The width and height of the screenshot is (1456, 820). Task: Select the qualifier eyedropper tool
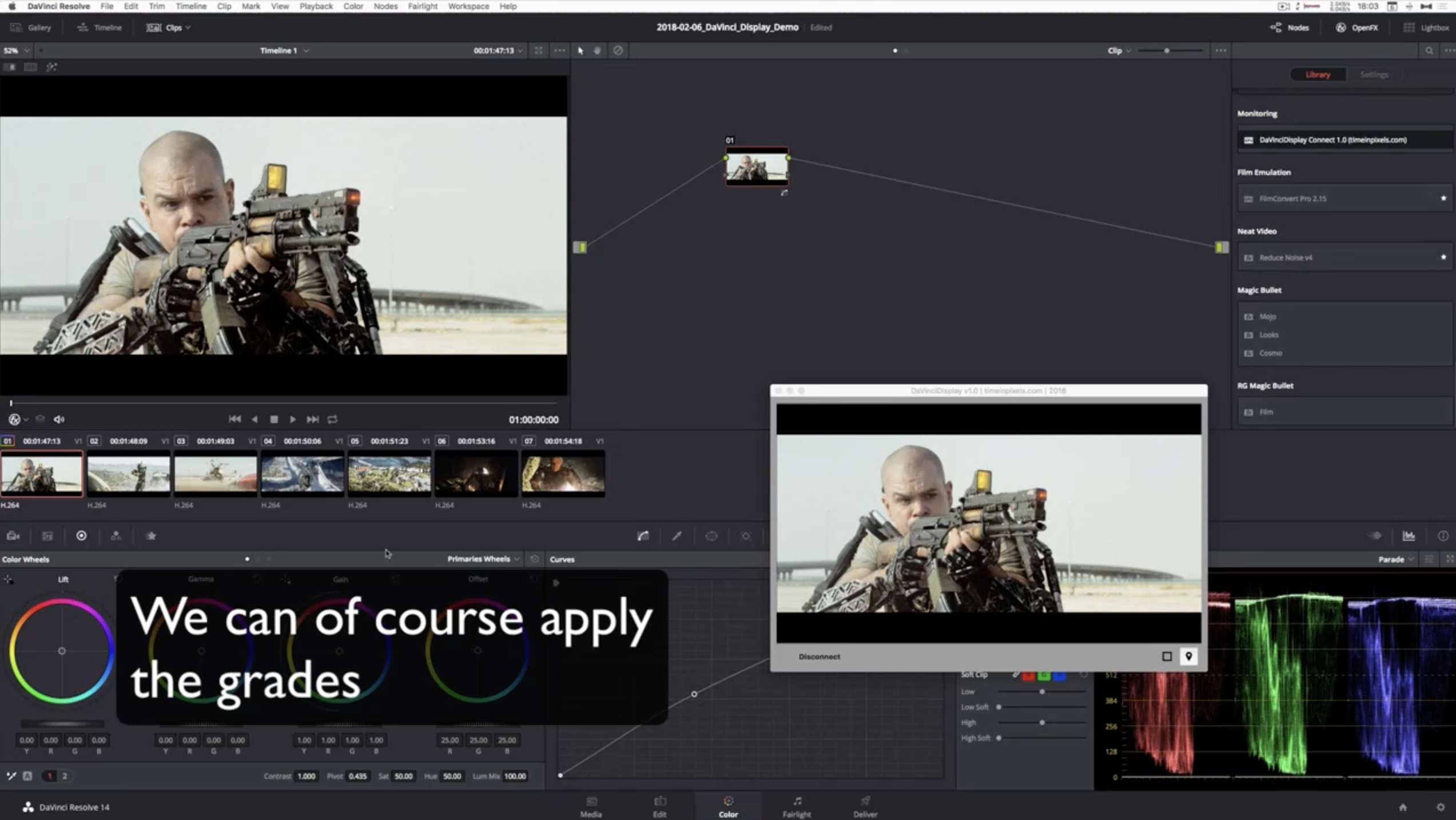[x=677, y=536]
